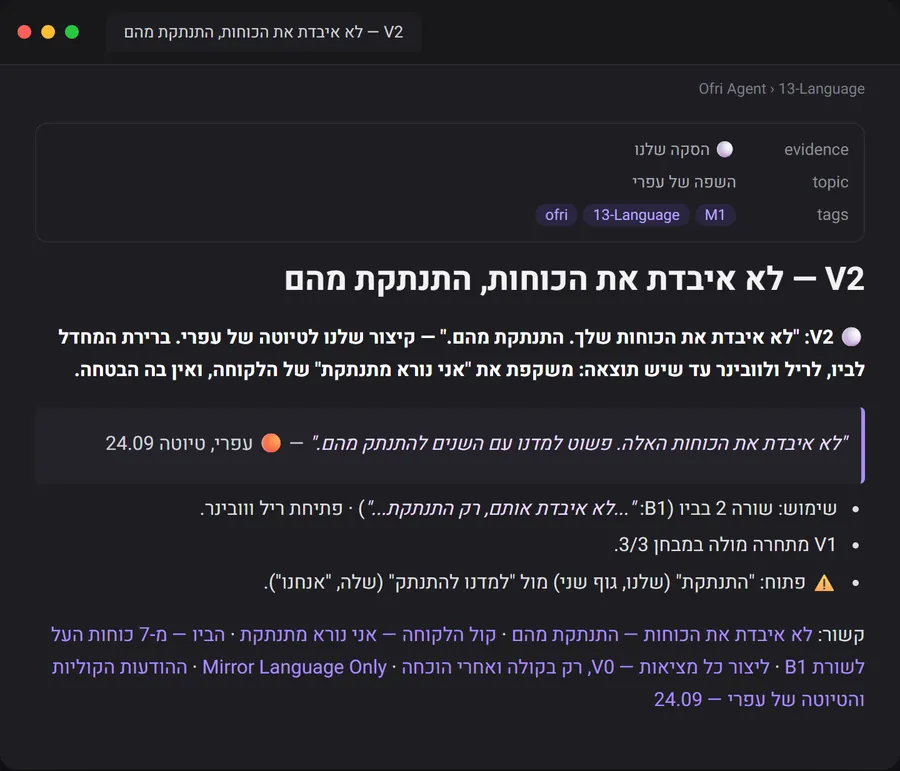Image resolution: width=900 pixels, height=771 pixels.
Task: Maximize the window with the green button
Action: [x=72, y=32]
